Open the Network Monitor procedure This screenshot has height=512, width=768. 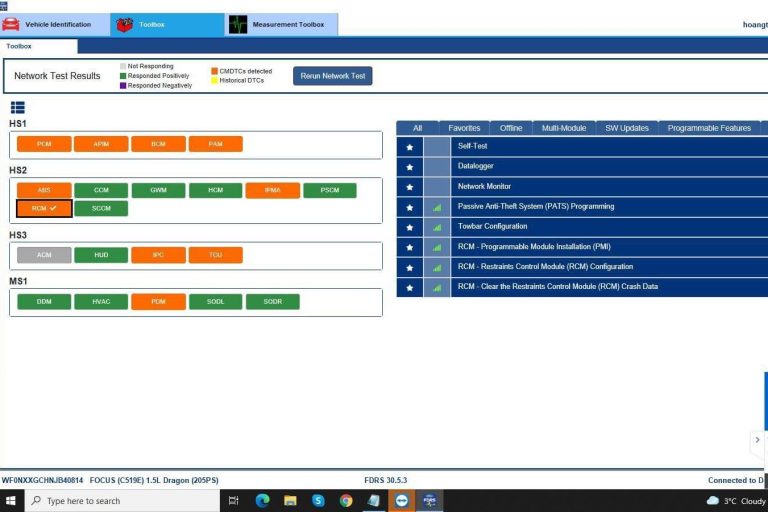609,187
